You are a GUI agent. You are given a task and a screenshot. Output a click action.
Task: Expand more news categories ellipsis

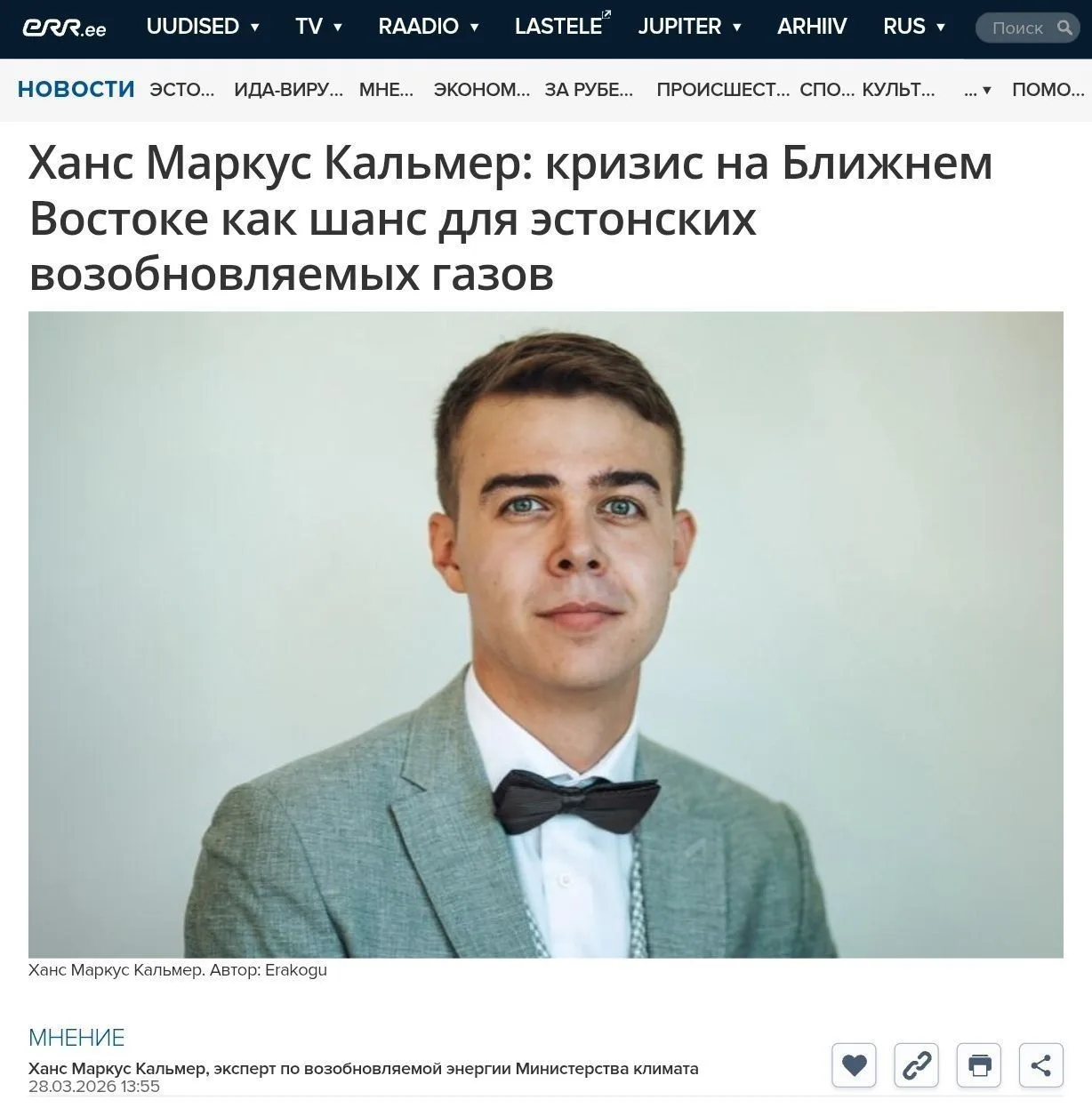(x=977, y=90)
